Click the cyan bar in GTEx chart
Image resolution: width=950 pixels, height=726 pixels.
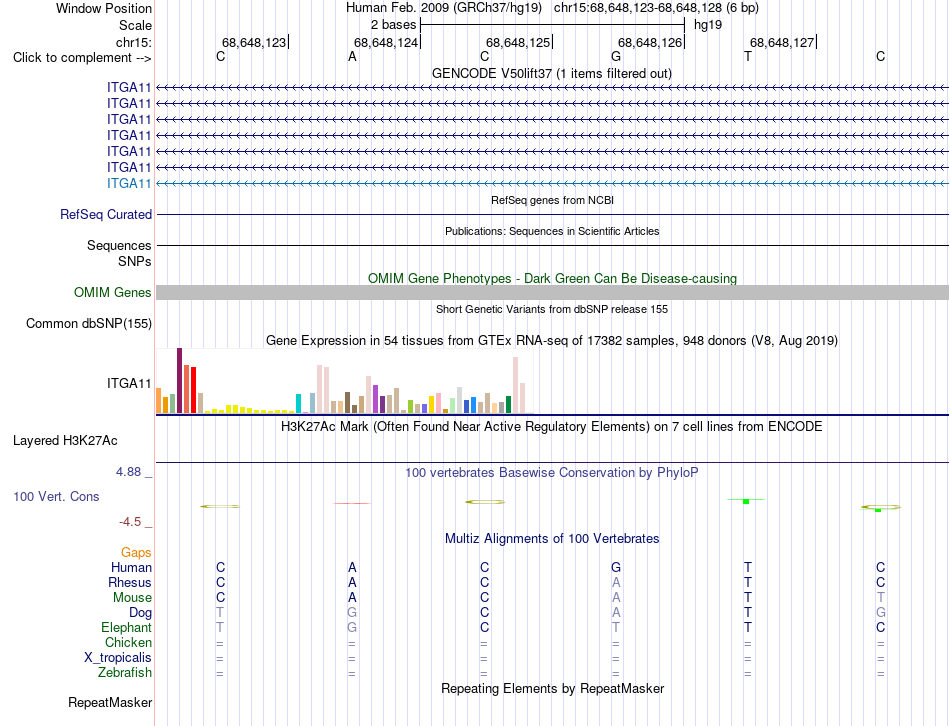(298, 404)
